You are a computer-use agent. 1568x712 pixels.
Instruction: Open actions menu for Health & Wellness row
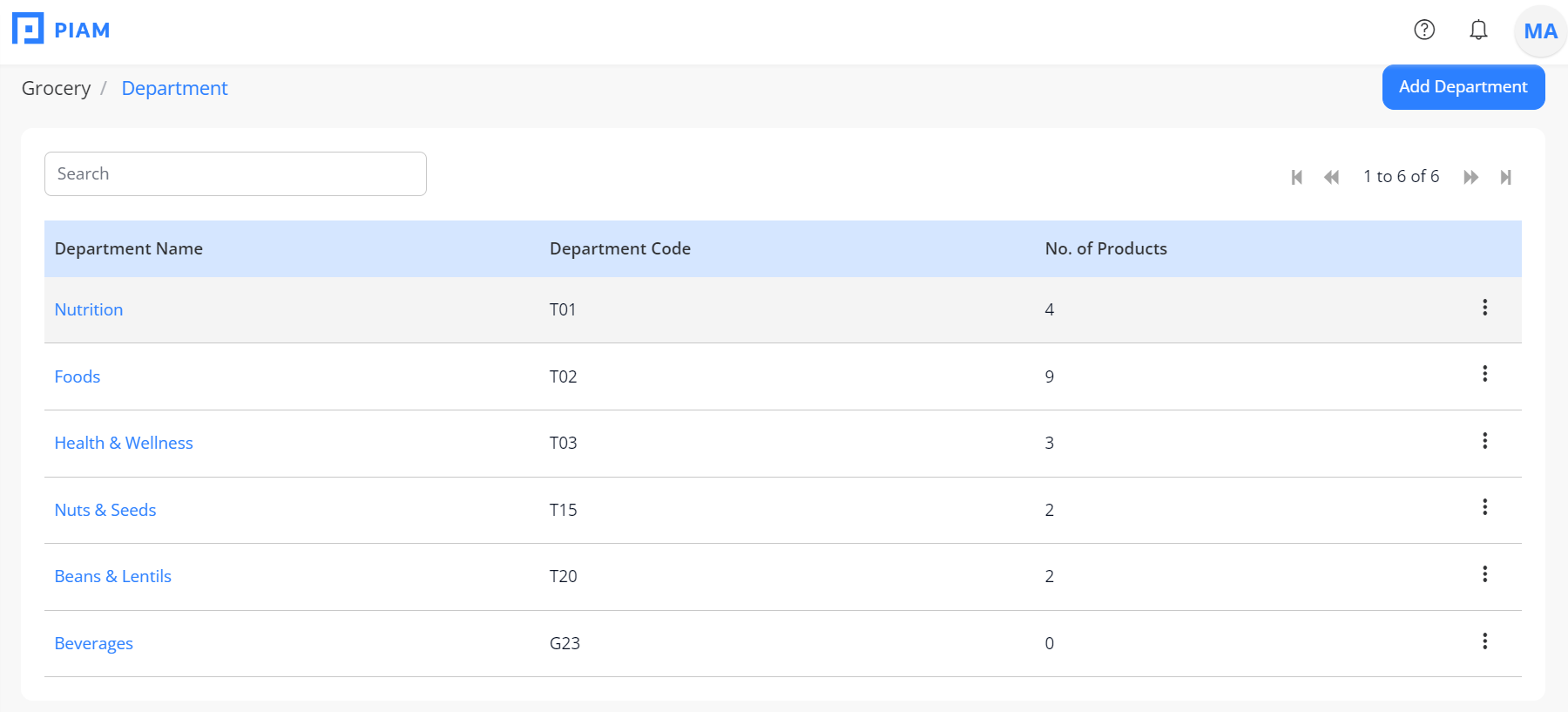pyautogui.click(x=1485, y=441)
